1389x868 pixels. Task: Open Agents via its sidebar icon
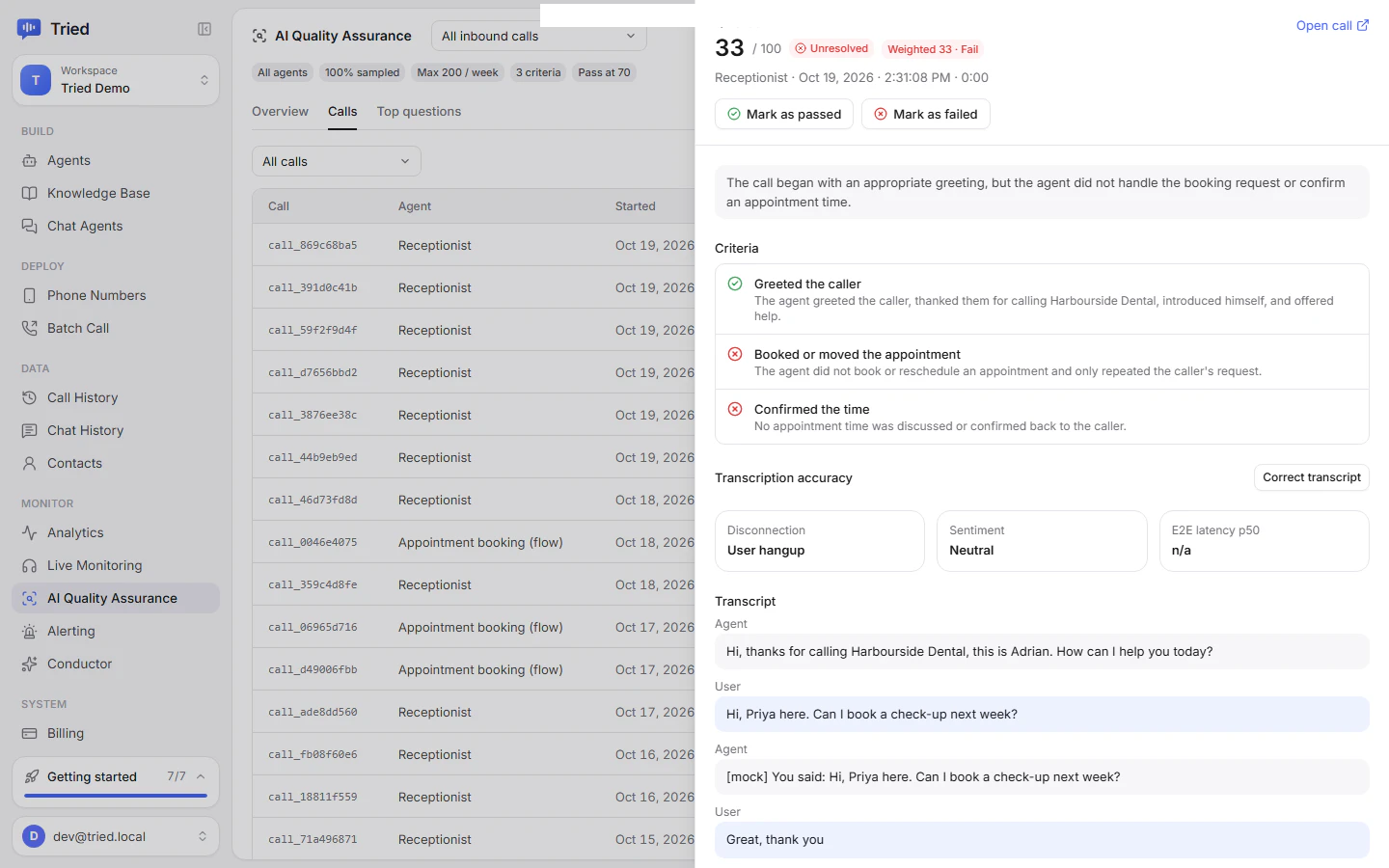click(x=30, y=161)
